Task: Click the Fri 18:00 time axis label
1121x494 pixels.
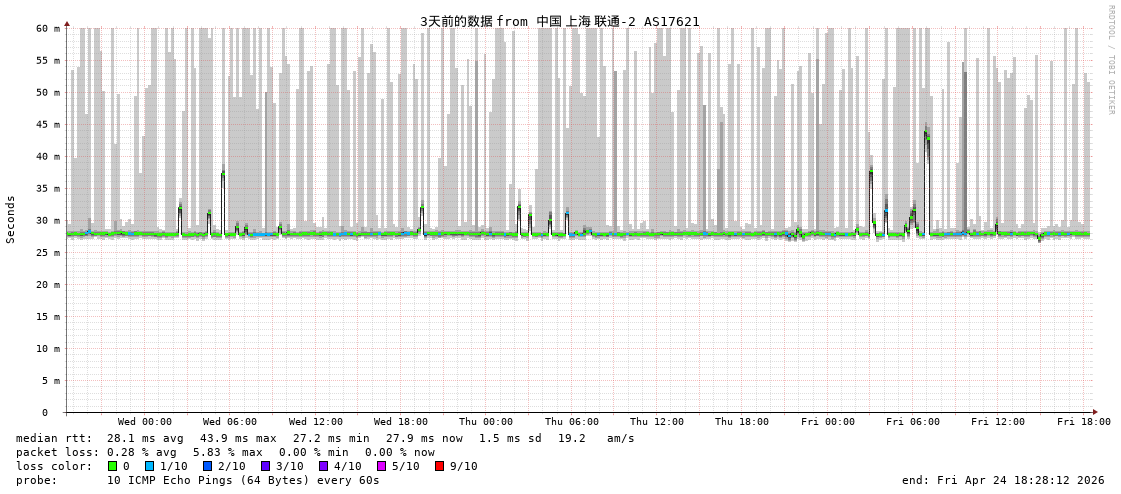Action: [1083, 422]
